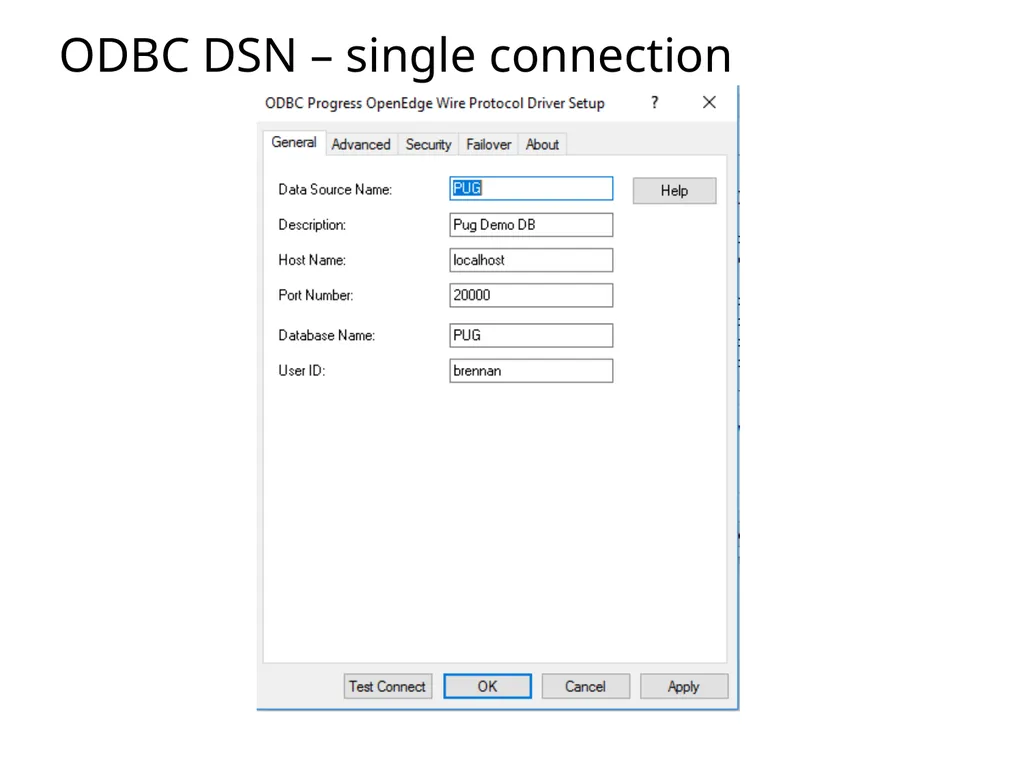Apply the DSN settings

tap(684, 686)
